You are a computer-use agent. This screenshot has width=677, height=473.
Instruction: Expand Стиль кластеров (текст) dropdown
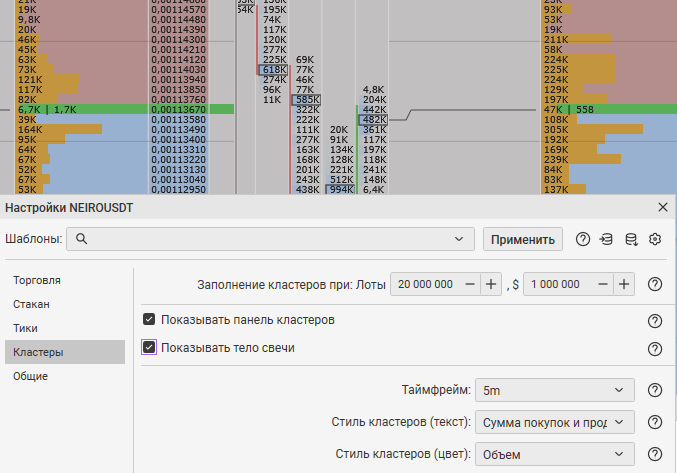coord(554,422)
